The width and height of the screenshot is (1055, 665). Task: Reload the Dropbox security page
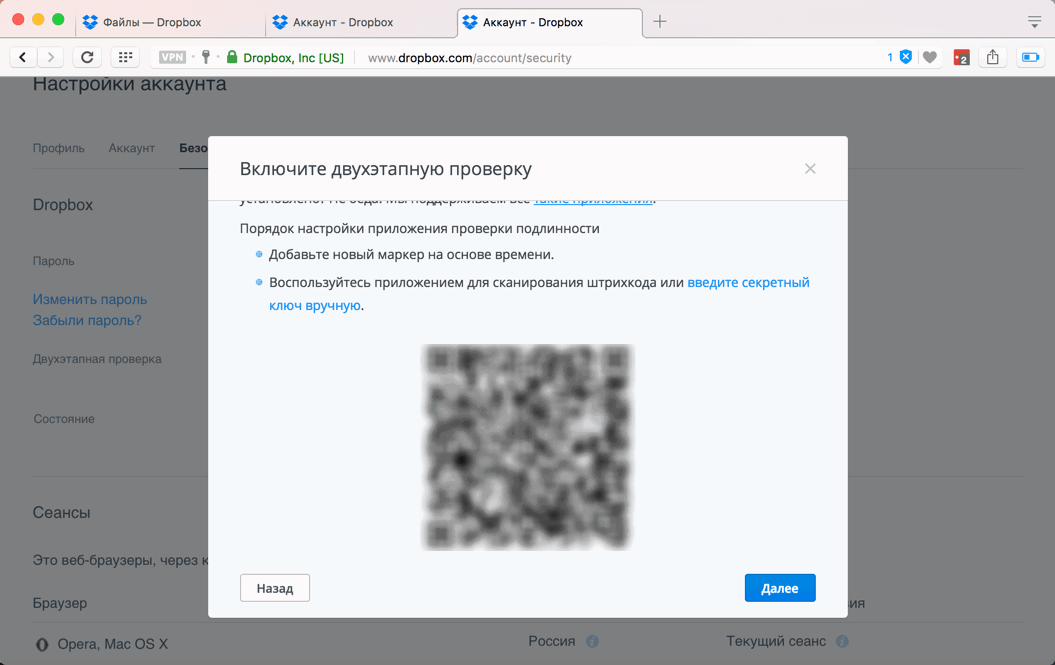pyautogui.click(x=87, y=57)
